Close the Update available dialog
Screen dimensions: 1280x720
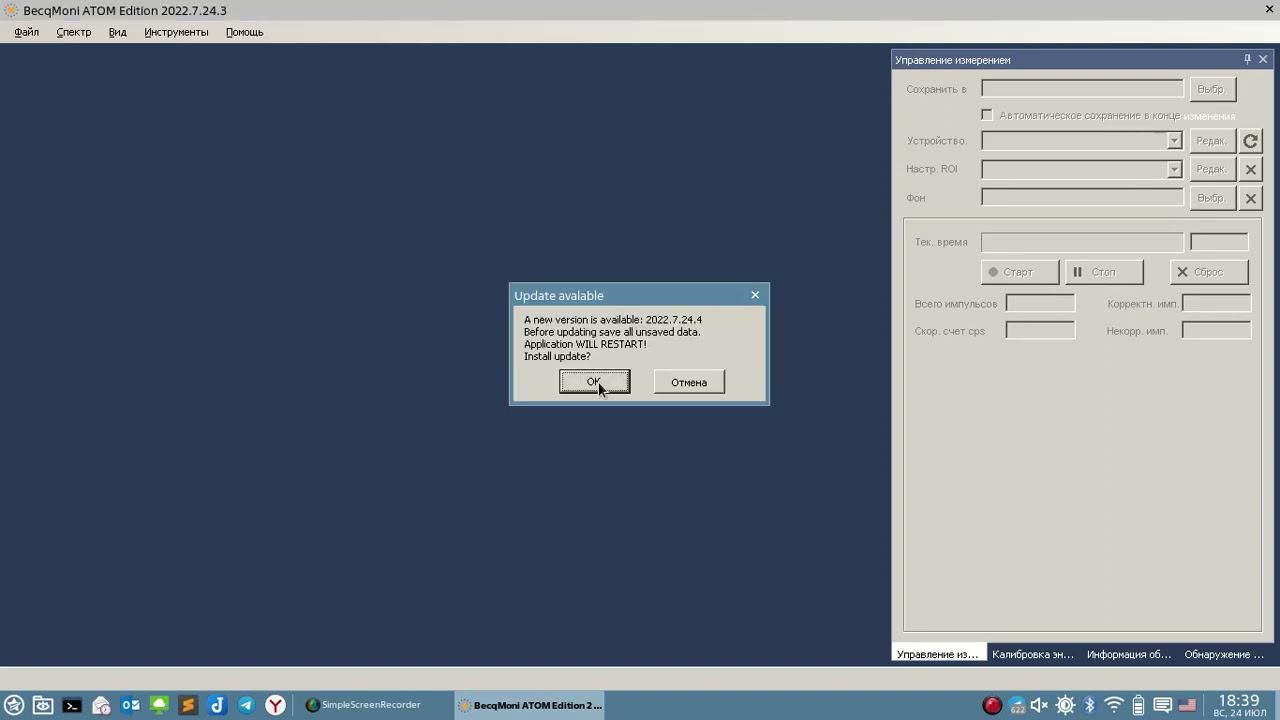point(755,295)
